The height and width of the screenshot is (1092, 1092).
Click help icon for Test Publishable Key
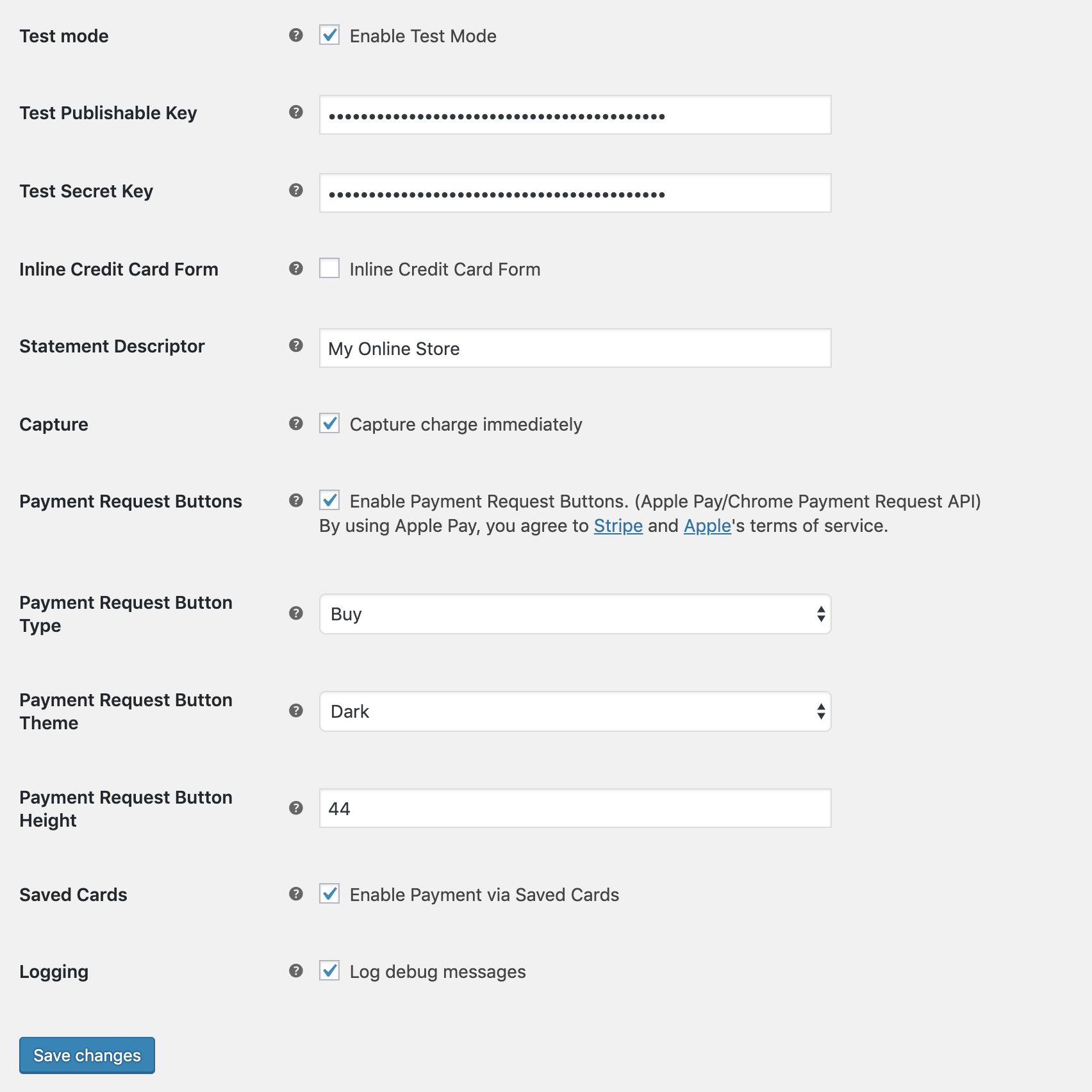[295, 112]
